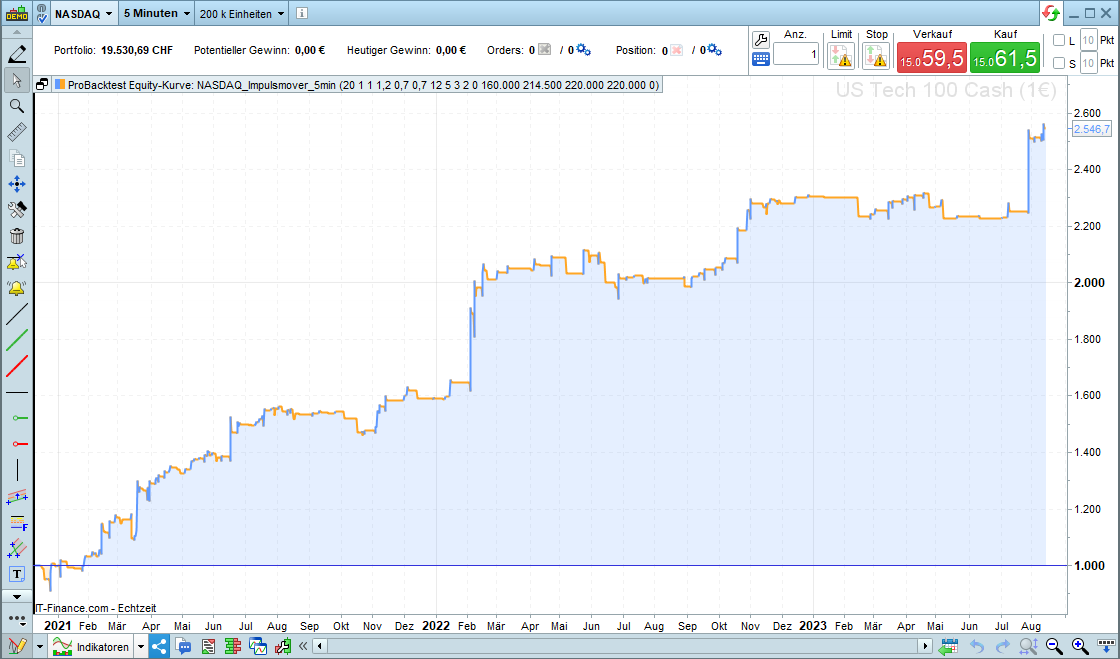
Task: Zoom out with minus magnifier
Action: tap(1054, 647)
